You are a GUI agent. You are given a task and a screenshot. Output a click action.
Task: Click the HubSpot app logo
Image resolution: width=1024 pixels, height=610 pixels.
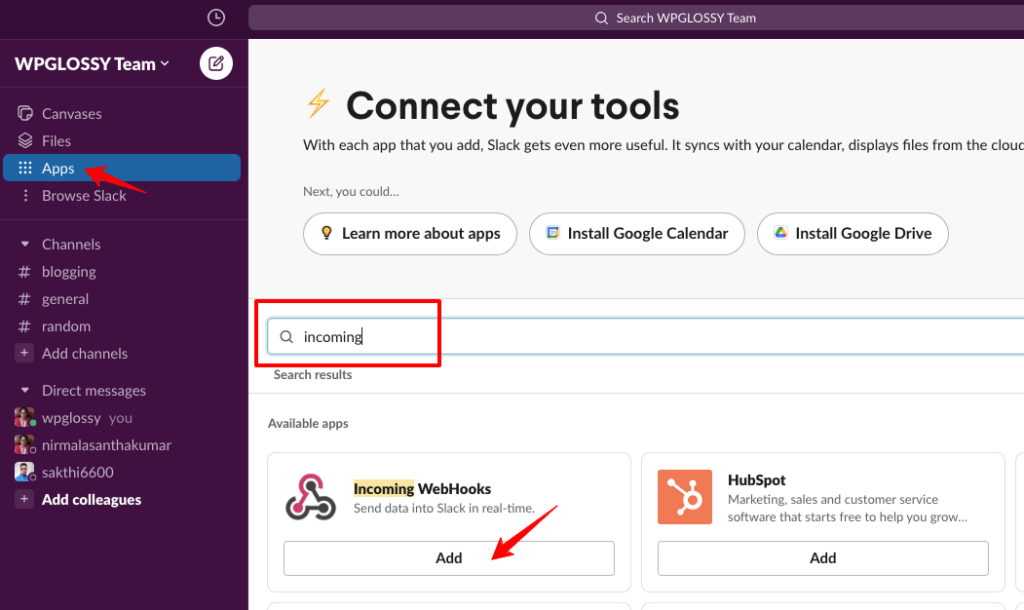(684, 497)
